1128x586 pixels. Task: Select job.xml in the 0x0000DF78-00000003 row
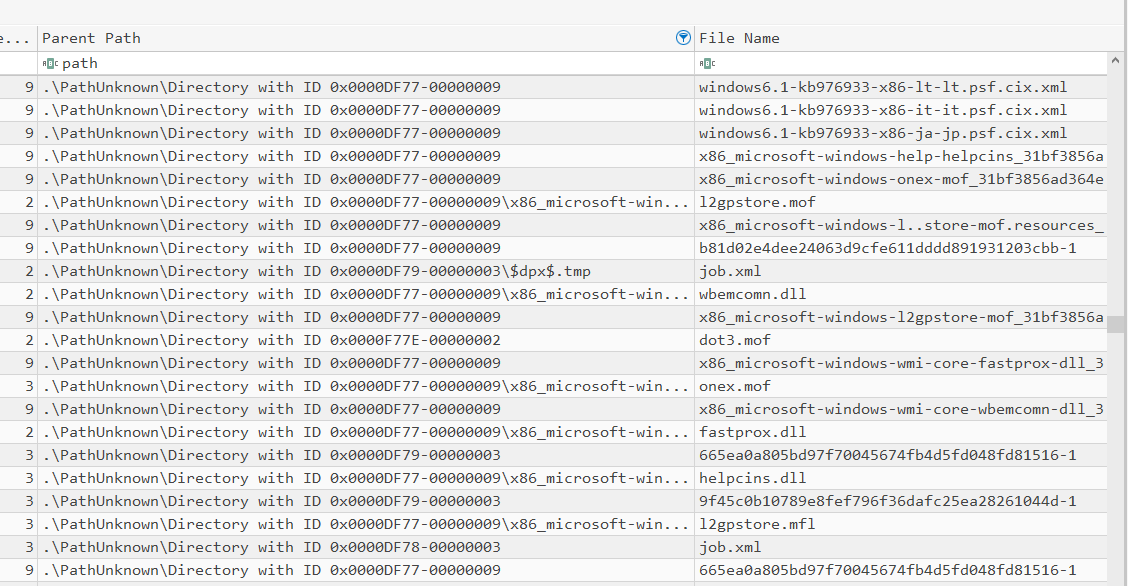[729, 547]
